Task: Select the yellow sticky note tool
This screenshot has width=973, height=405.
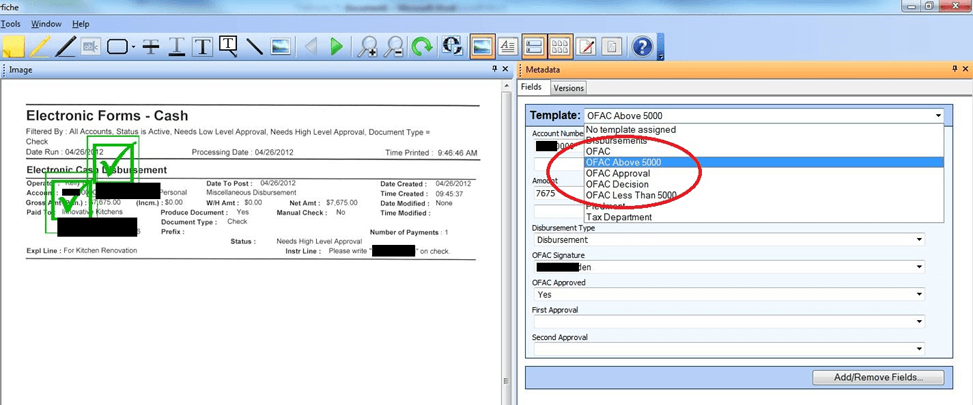Action: 12,47
